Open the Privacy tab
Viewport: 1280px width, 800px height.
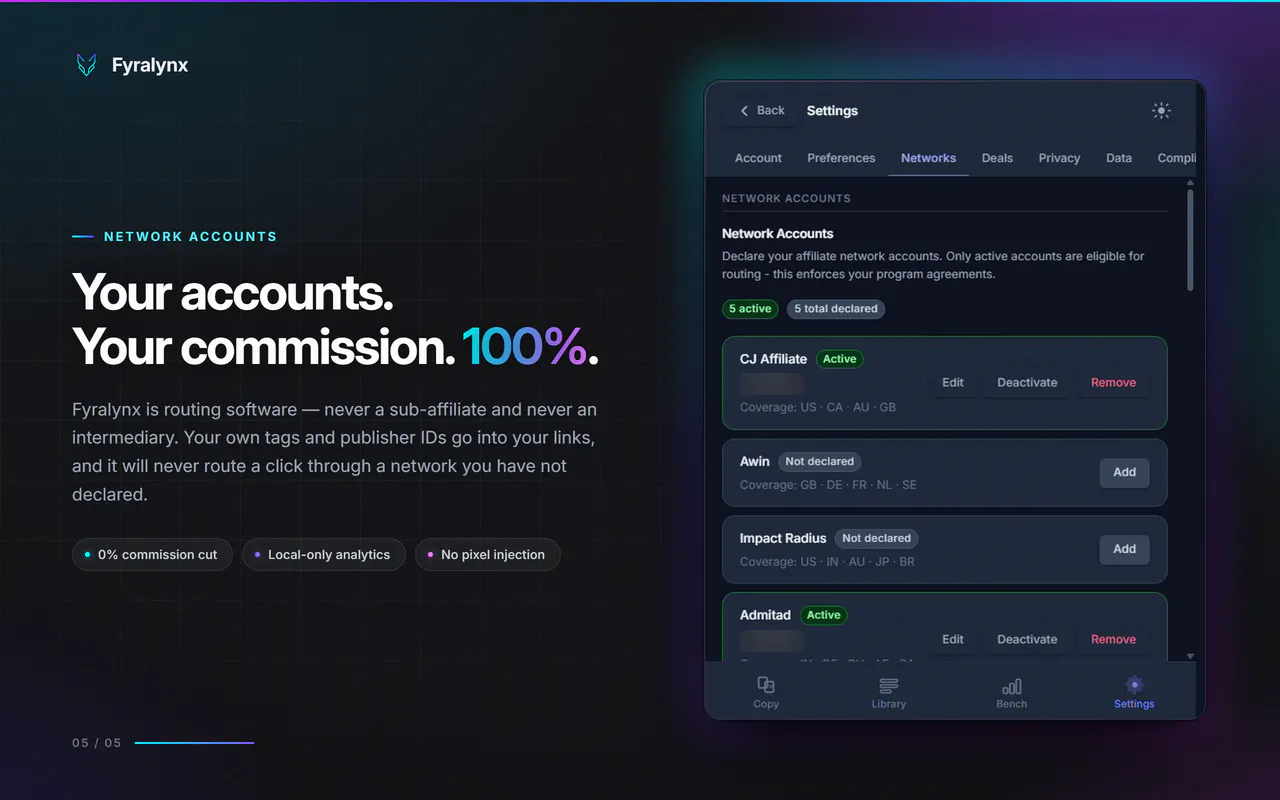1059,158
